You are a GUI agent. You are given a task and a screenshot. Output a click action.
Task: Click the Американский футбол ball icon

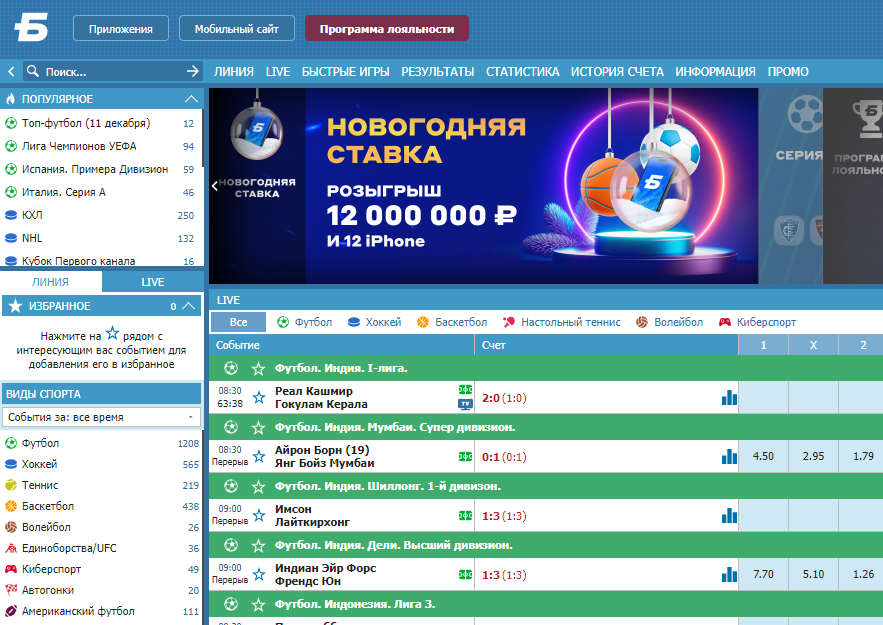(11, 611)
